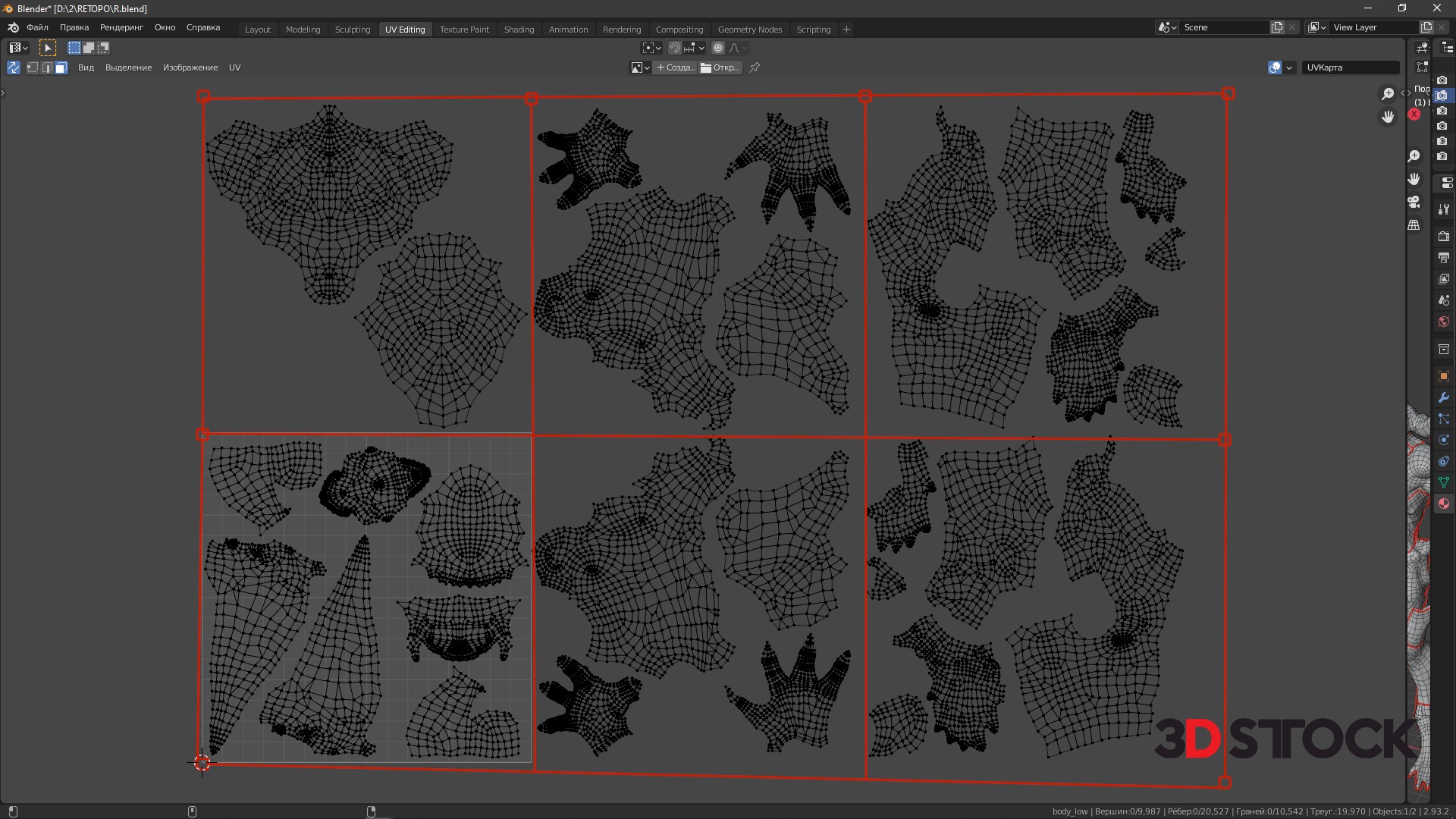
Task: Open pivot point dropdown
Action: click(651, 48)
